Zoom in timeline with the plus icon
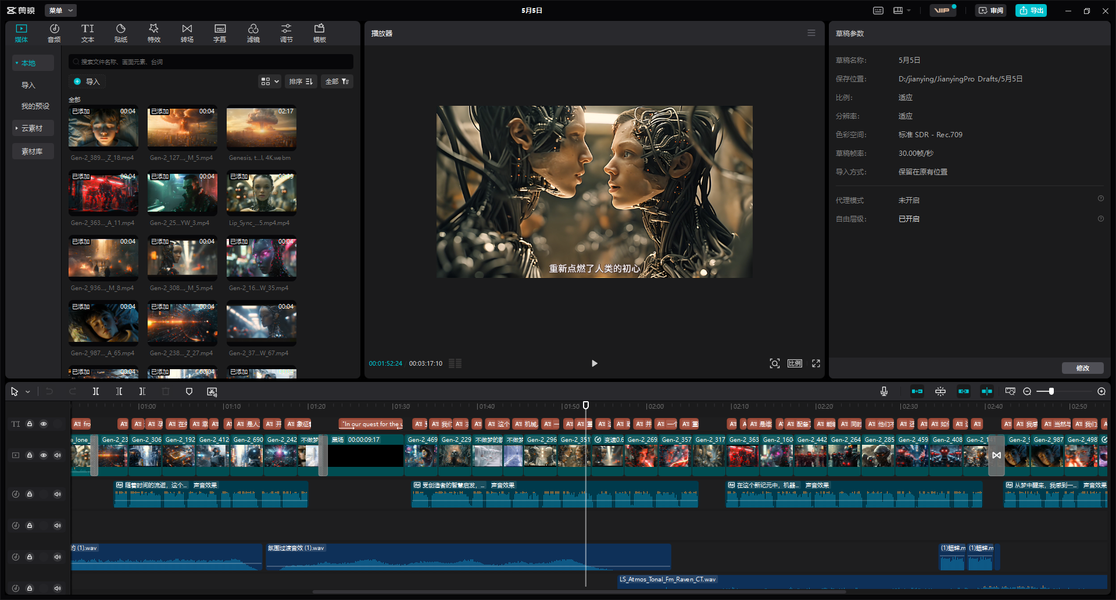This screenshot has width=1116, height=600. point(1101,391)
